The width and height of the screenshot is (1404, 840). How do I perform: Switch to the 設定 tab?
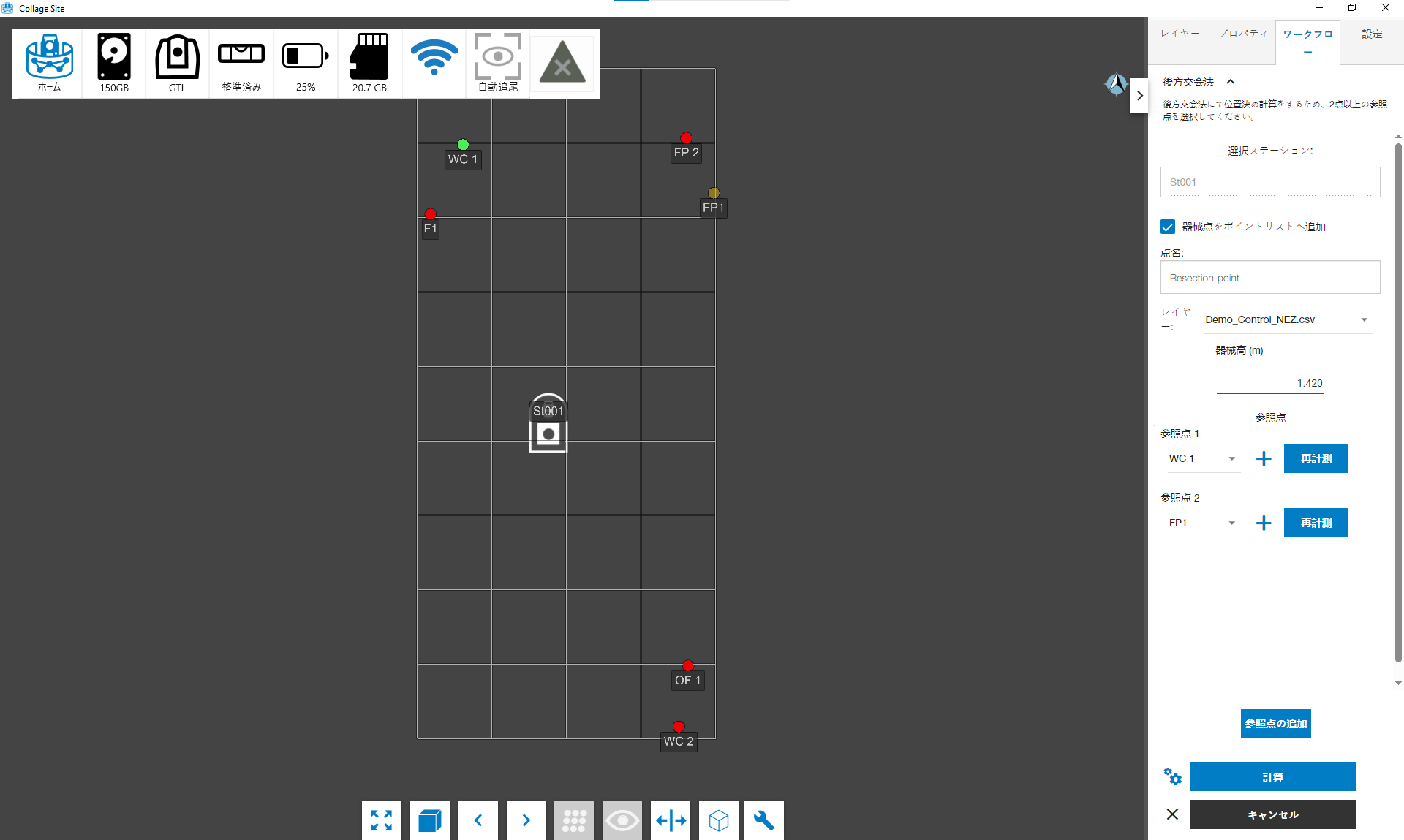click(1372, 34)
